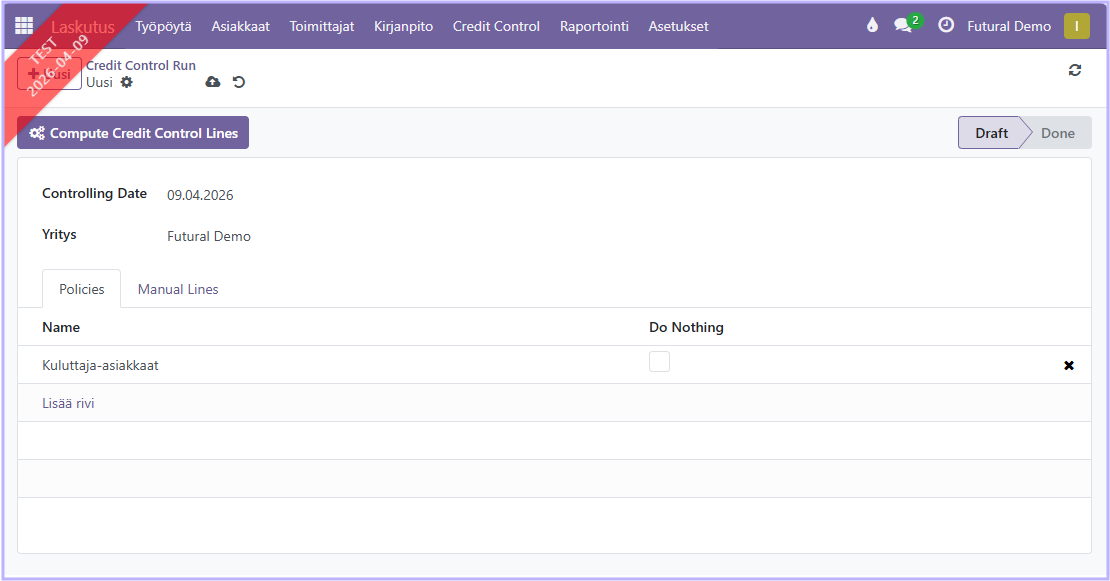This screenshot has height=581, width=1110.
Task: Click the water drop debug icon
Action: [872, 26]
